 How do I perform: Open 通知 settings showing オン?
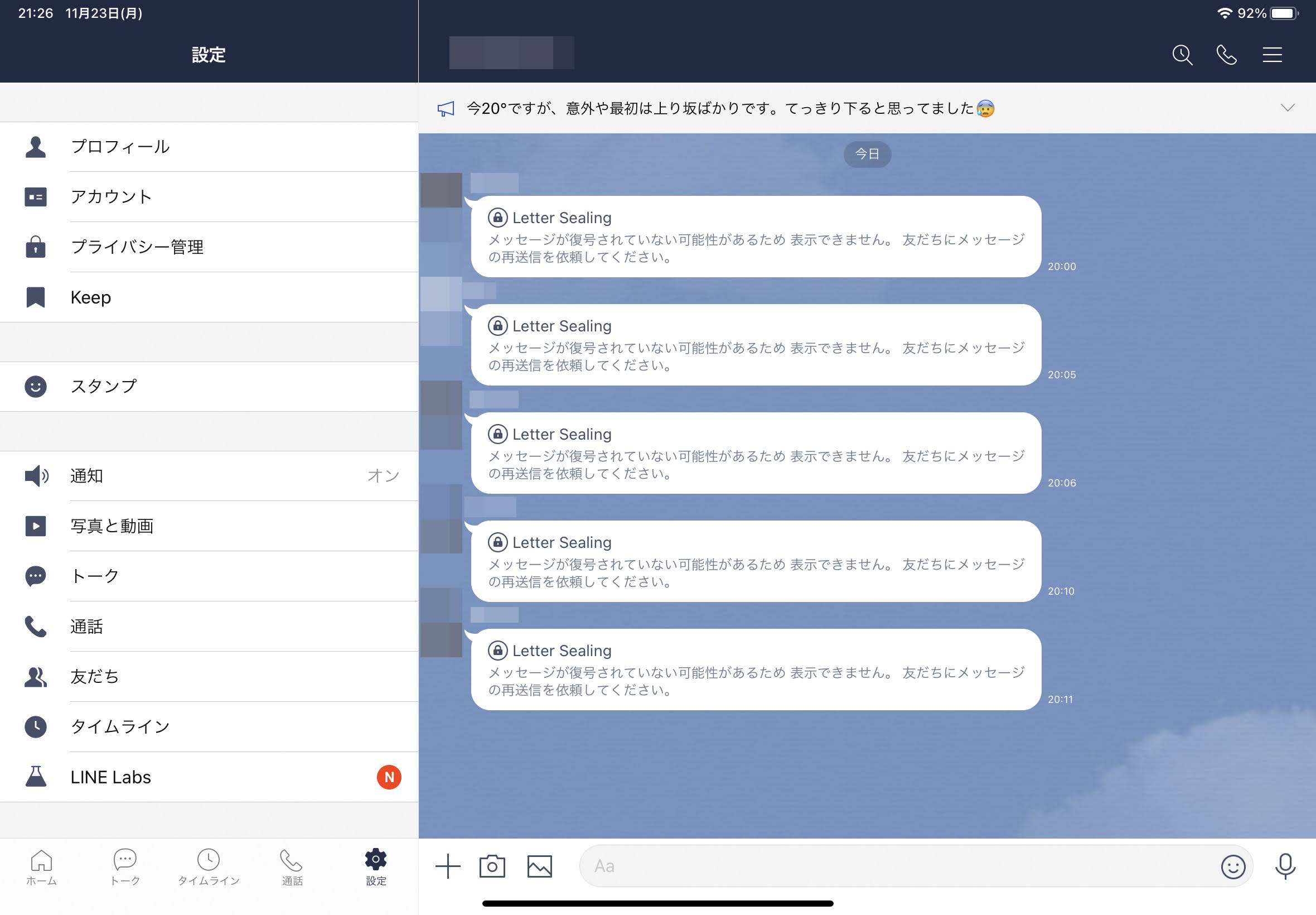(x=209, y=476)
